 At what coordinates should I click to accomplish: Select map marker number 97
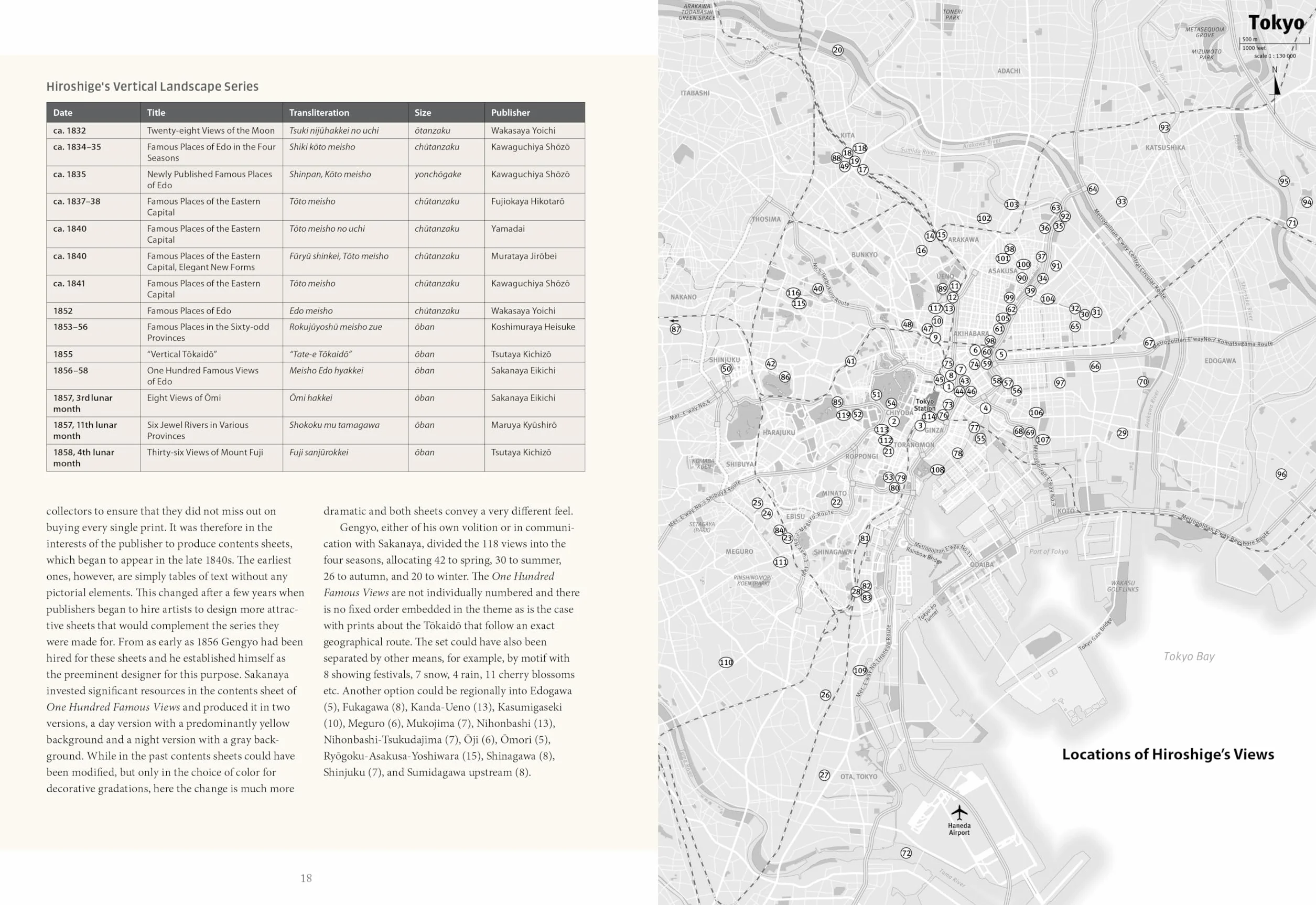point(1060,383)
